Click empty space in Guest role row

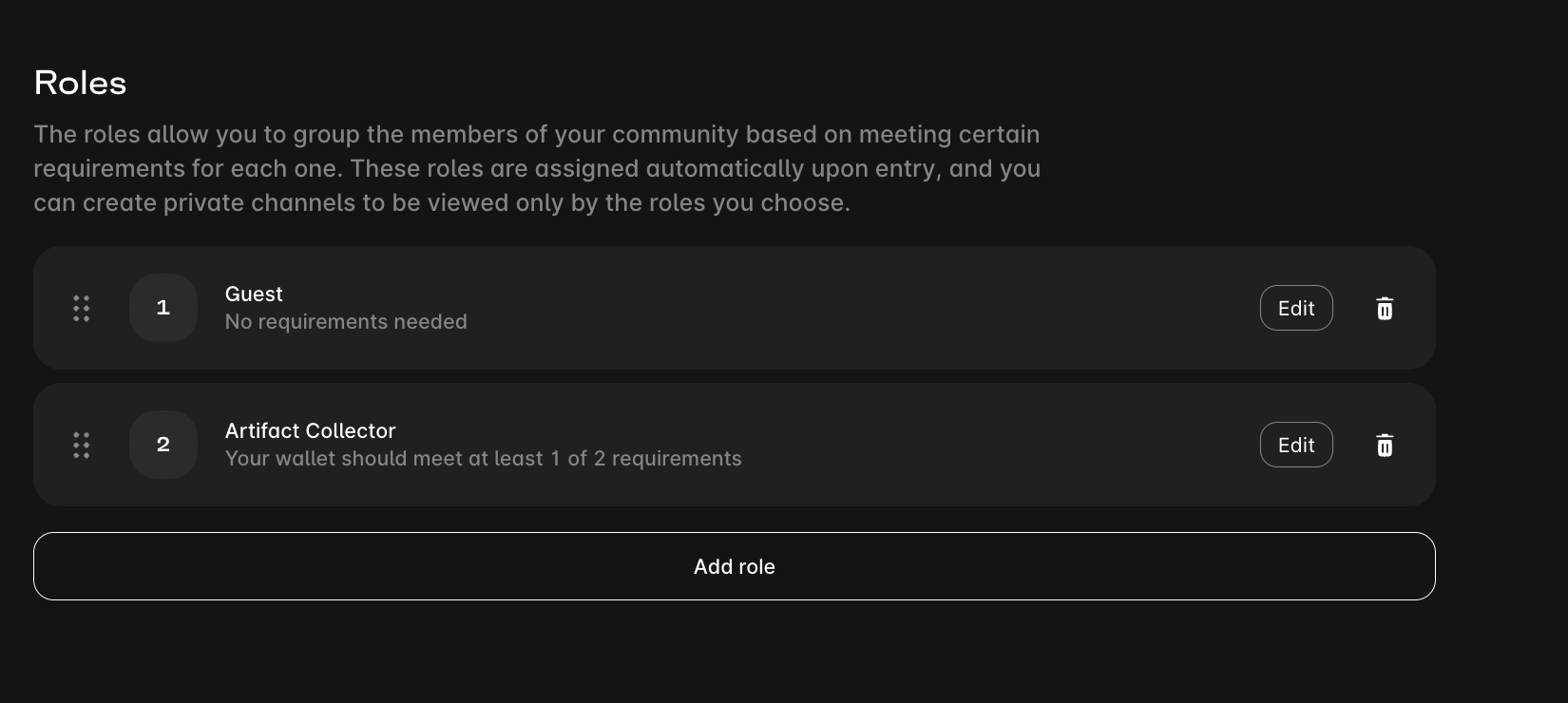click(x=855, y=308)
